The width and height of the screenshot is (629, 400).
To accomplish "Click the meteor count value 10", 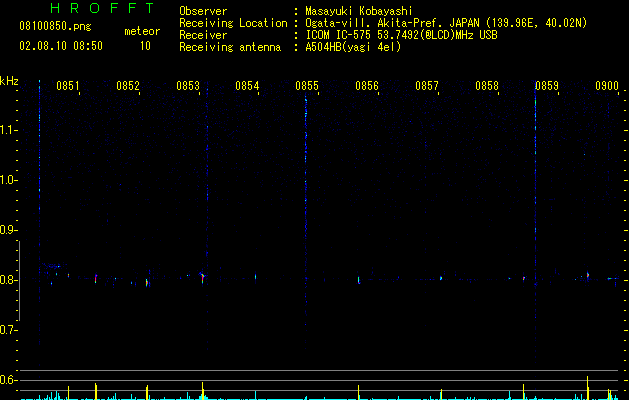I will pyautogui.click(x=145, y=46).
